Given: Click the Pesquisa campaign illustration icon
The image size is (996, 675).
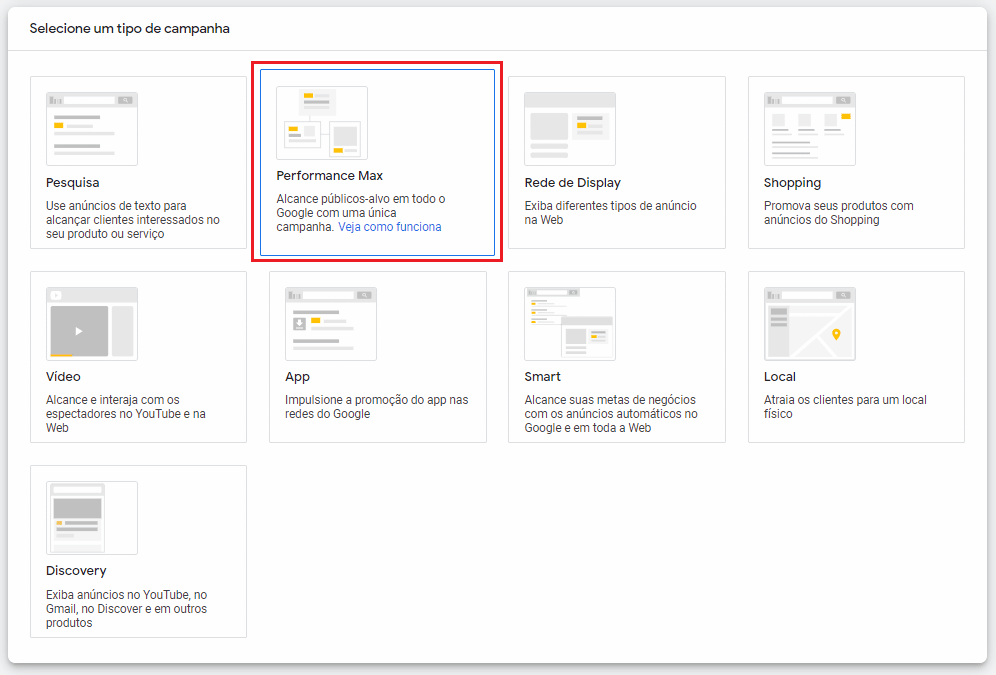Looking at the screenshot, I should (x=92, y=129).
